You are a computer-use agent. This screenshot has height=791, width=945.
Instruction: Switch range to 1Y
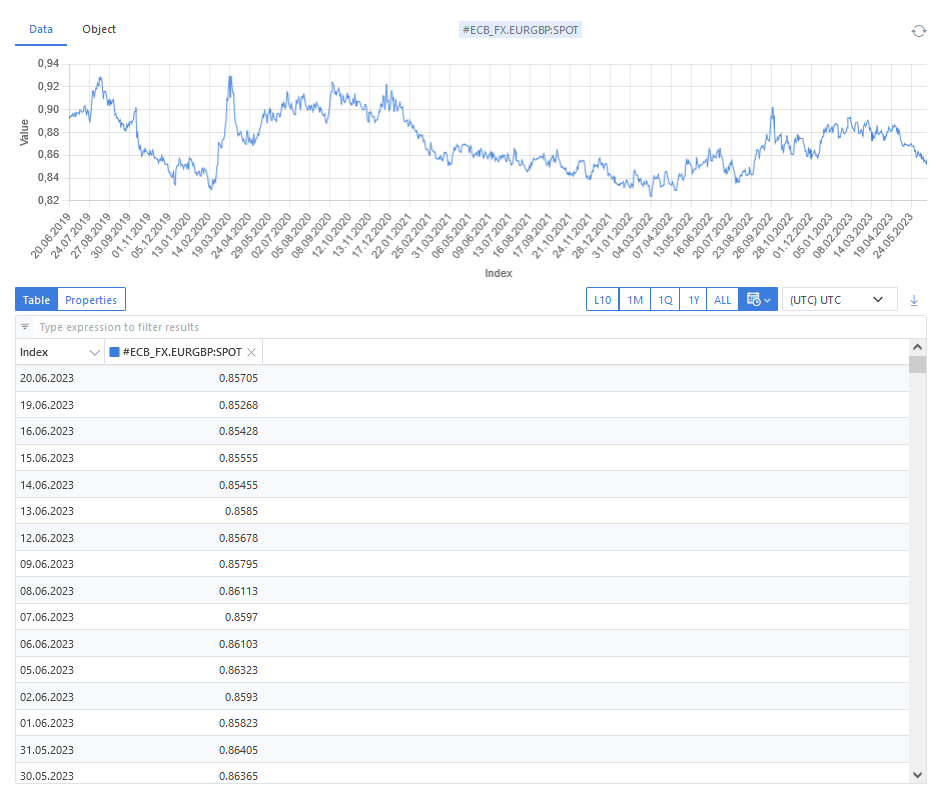(x=693, y=300)
